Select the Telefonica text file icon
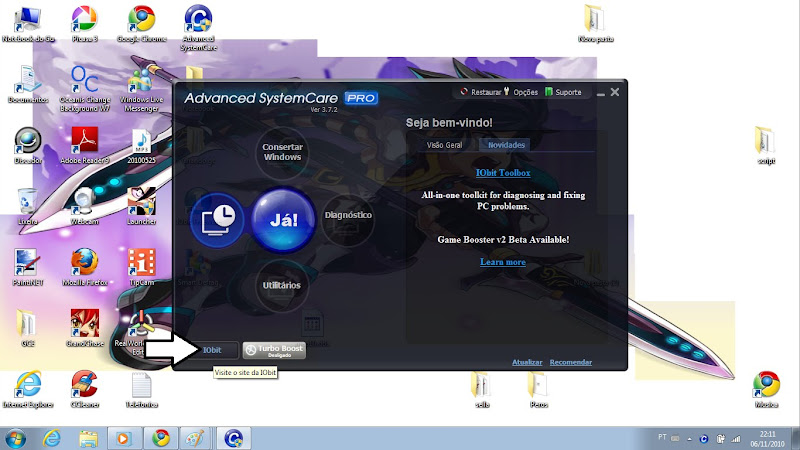The image size is (800, 450). tap(141, 389)
